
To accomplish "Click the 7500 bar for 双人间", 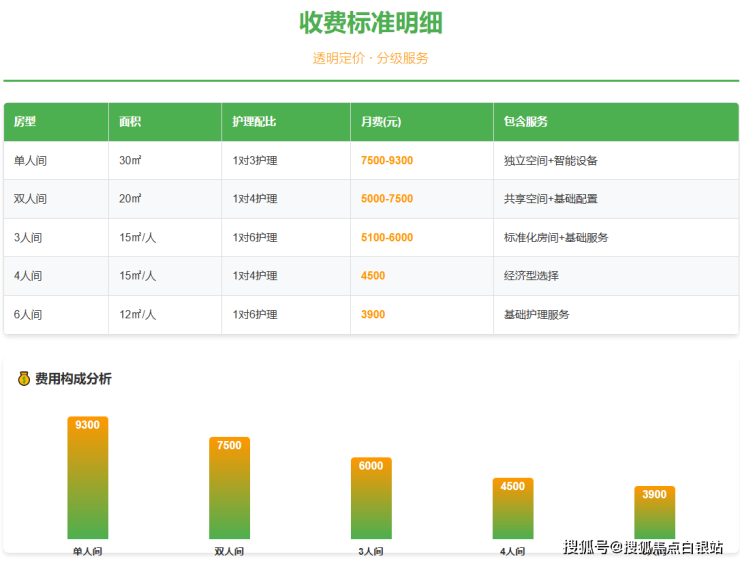I will pyautogui.click(x=229, y=490).
